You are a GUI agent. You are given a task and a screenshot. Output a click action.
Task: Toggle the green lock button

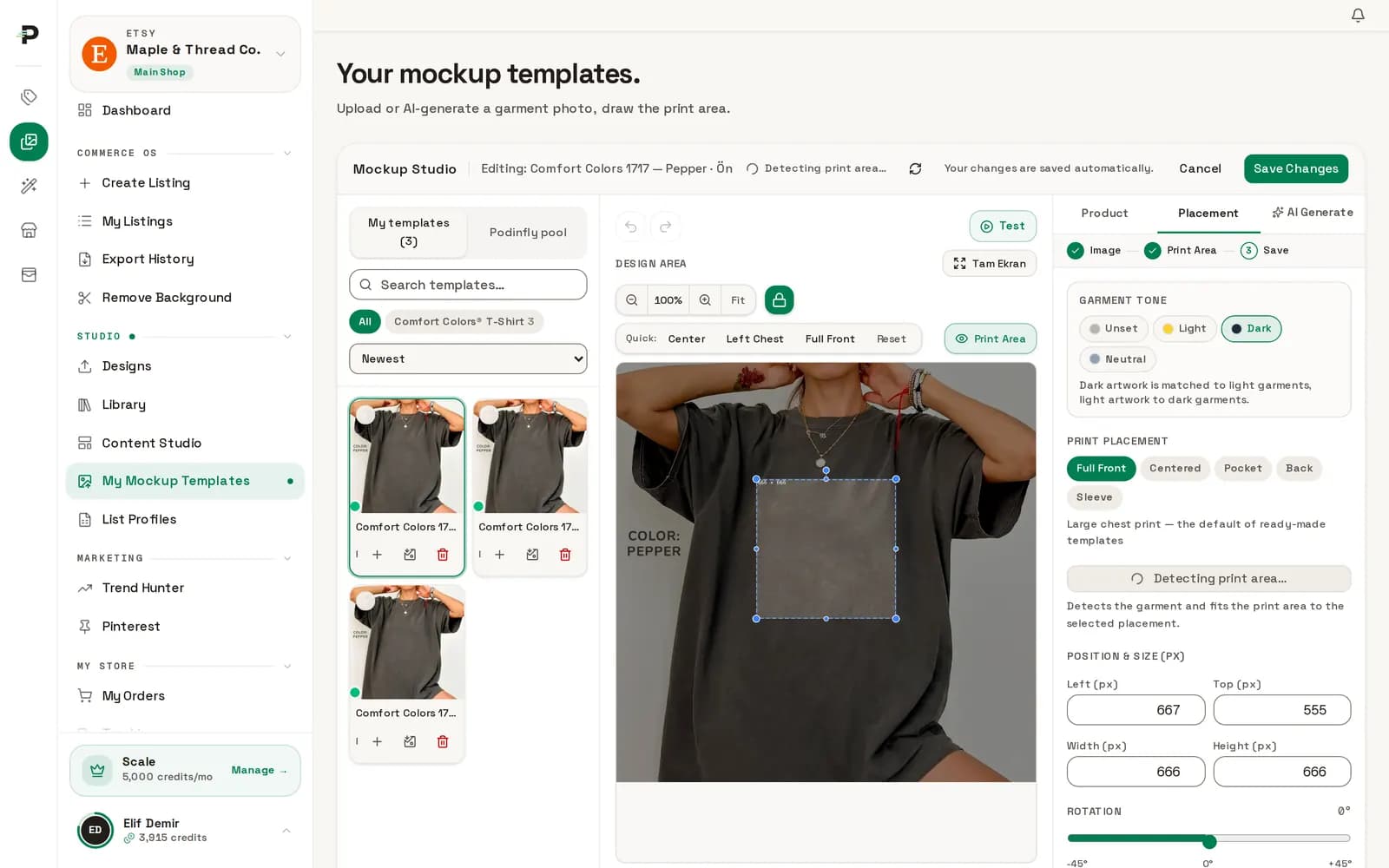coord(780,300)
